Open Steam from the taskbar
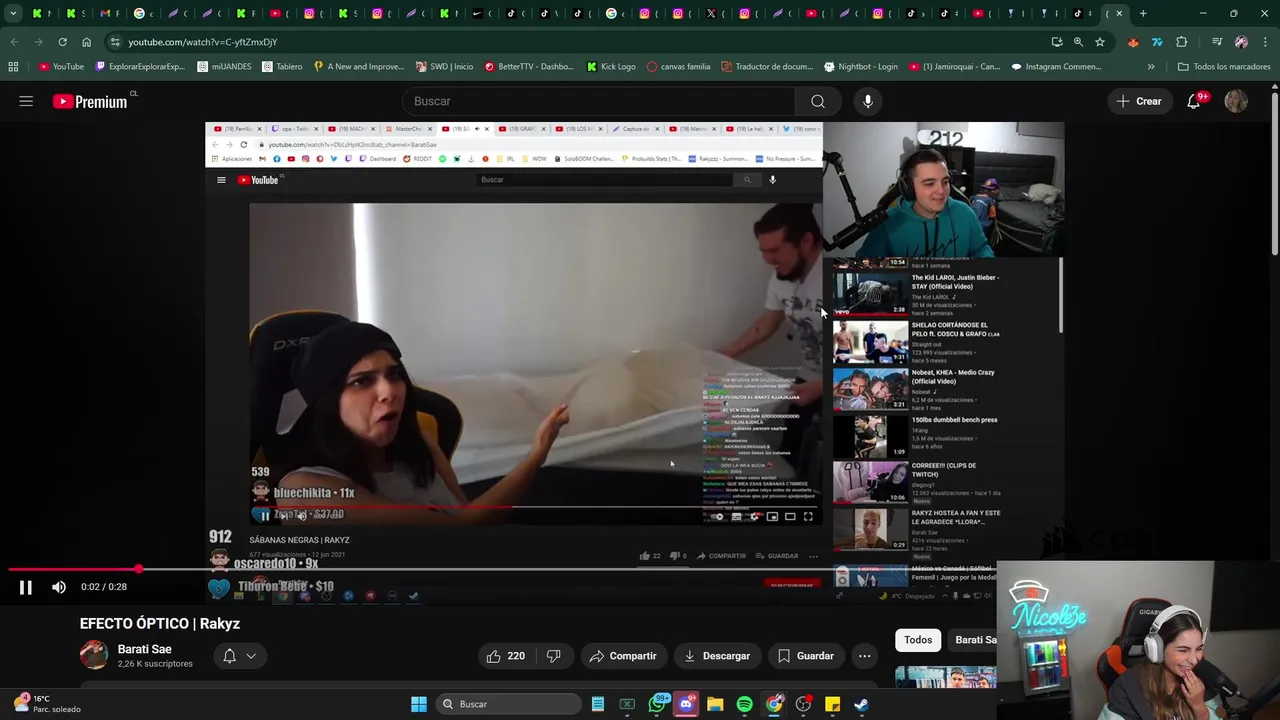The width and height of the screenshot is (1280, 720). tap(861, 704)
